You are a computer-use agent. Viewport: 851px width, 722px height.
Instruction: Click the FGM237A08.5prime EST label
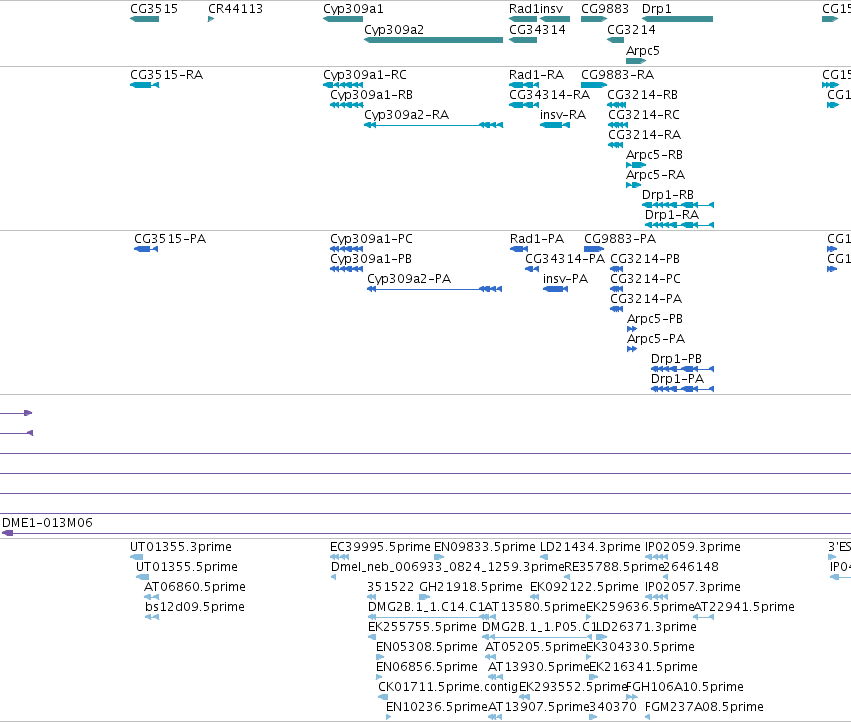[x=704, y=707]
